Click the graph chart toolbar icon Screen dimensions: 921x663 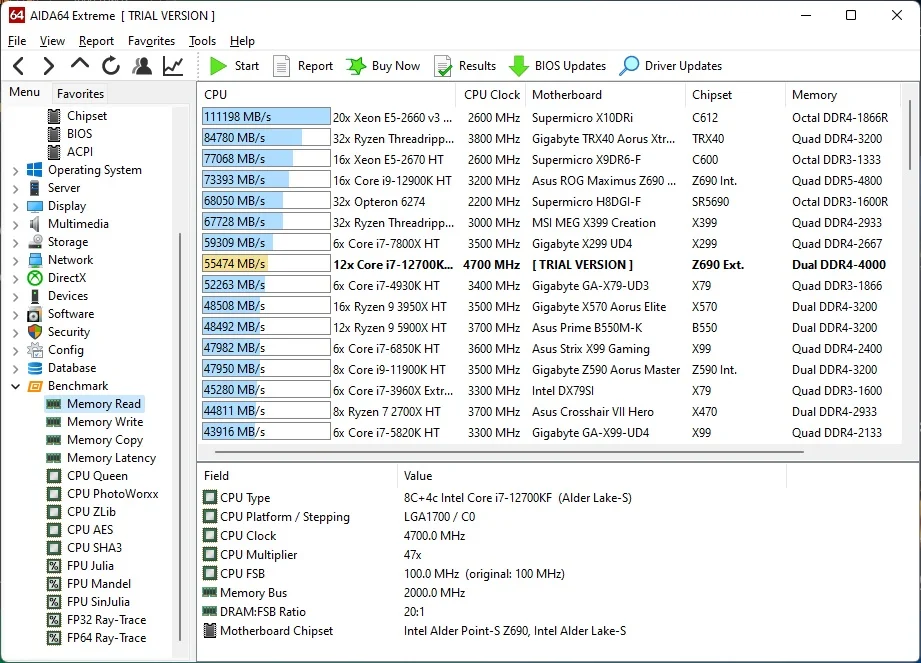point(173,66)
